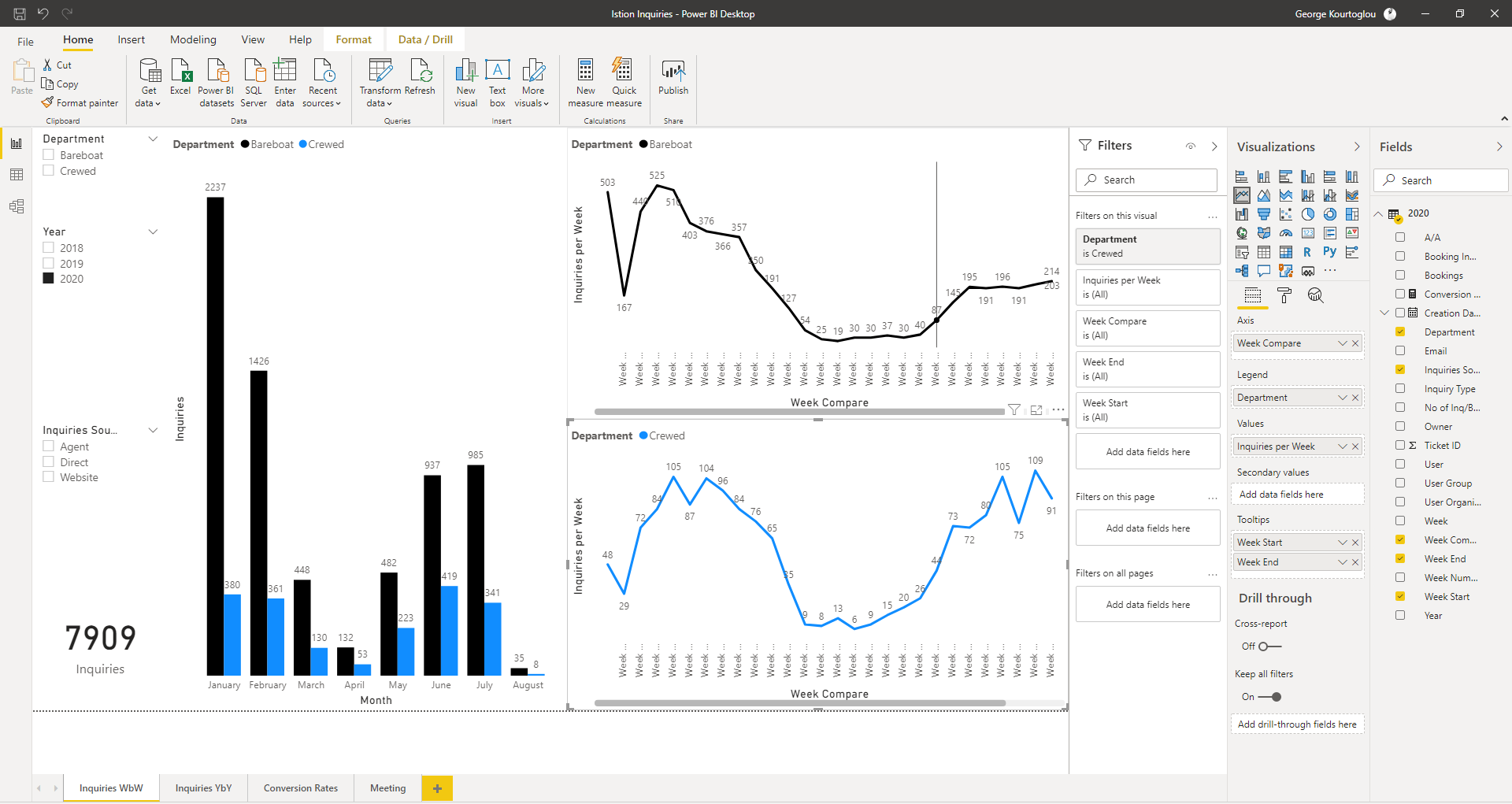1512x804 pixels.
Task: Add a Text box
Action: click(x=497, y=82)
